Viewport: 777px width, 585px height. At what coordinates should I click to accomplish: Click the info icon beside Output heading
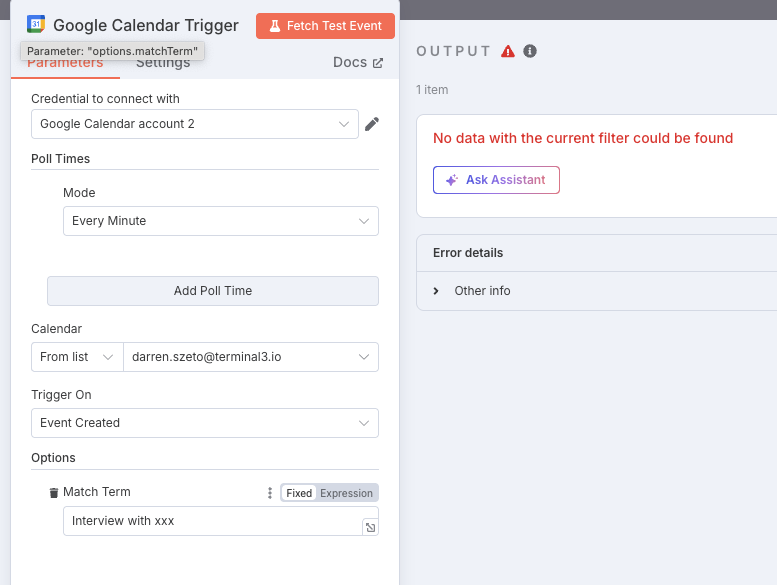tap(530, 51)
